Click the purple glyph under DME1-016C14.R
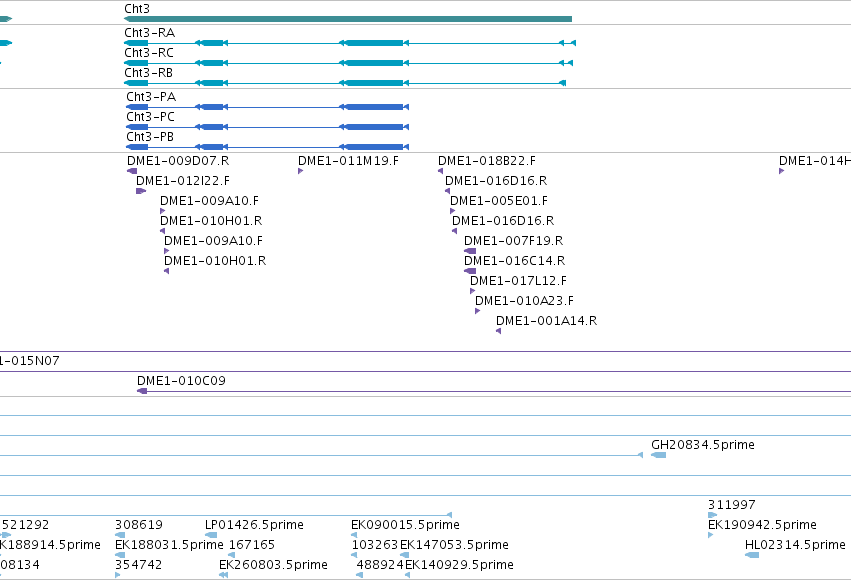The width and height of the screenshot is (851, 580). click(x=470, y=271)
